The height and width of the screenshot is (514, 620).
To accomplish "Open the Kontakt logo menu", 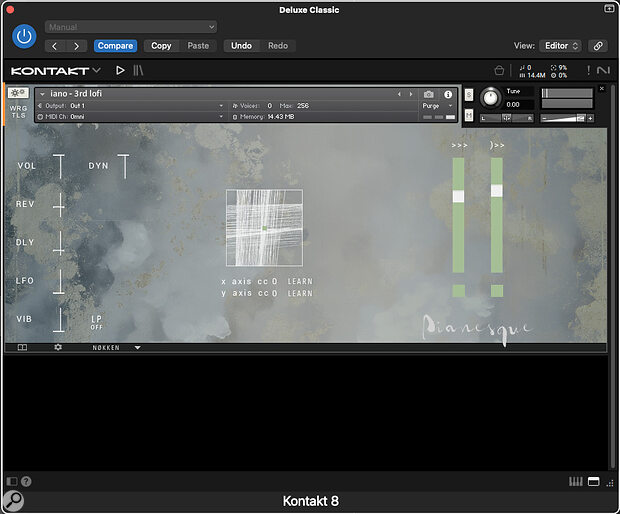I will pyautogui.click(x=55, y=71).
